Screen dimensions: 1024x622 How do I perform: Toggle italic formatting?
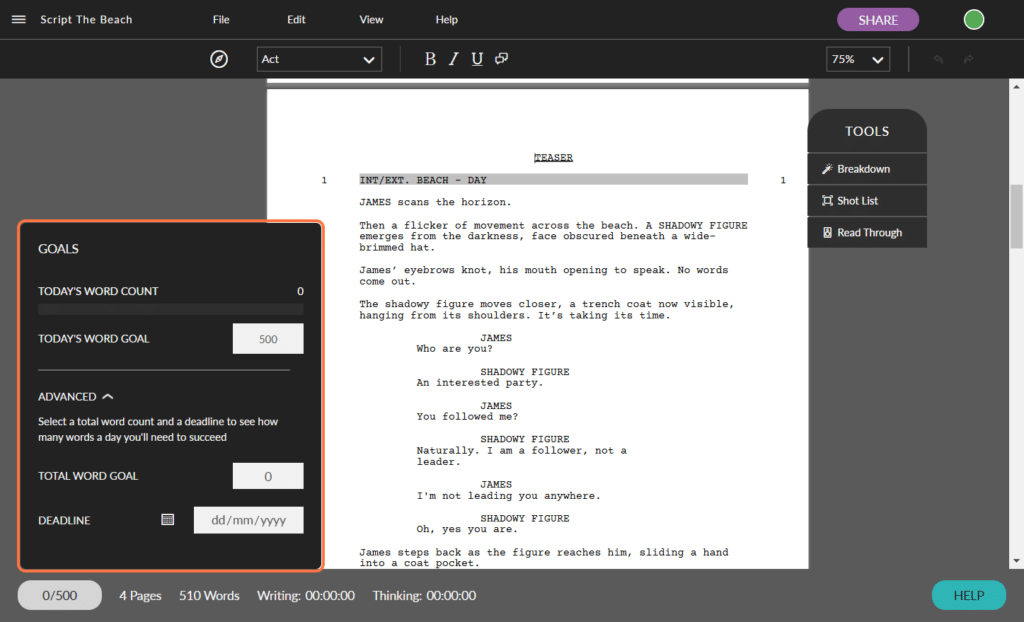(x=453, y=59)
